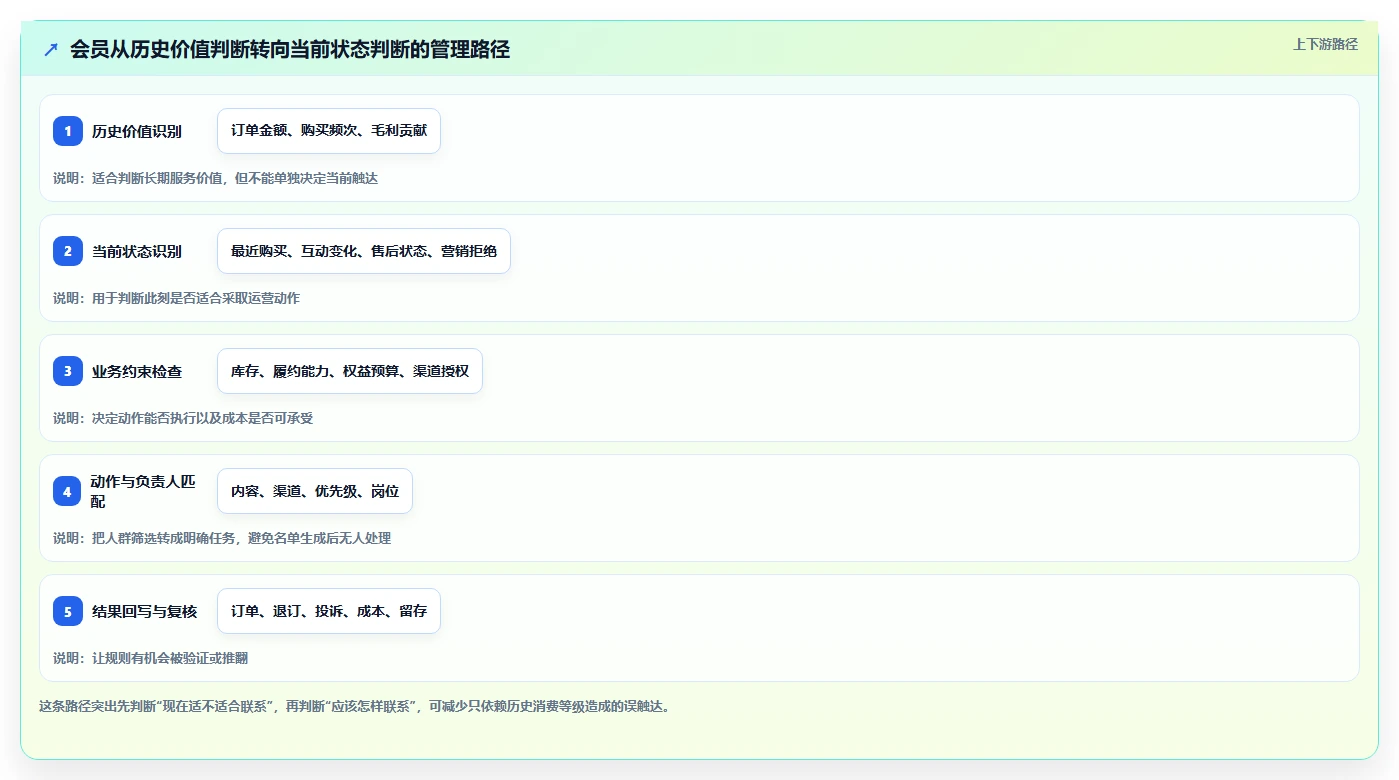The image size is (1399, 780).
Task: Click the 订单金额、购买频次、毛利贡献 chip
Action: (x=329, y=131)
